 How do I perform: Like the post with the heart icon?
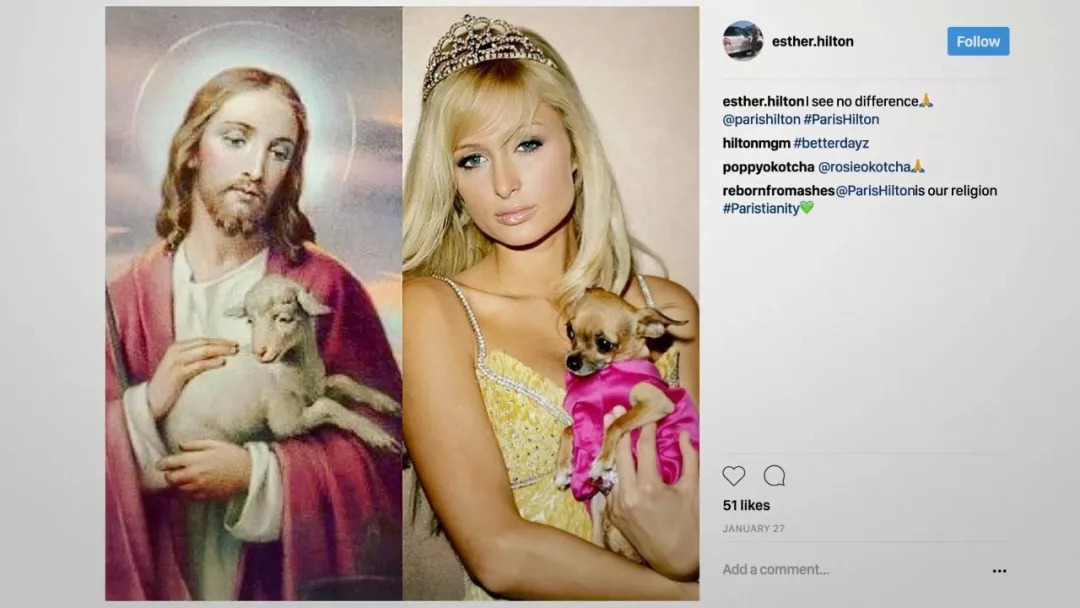pyautogui.click(x=734, y=476)
